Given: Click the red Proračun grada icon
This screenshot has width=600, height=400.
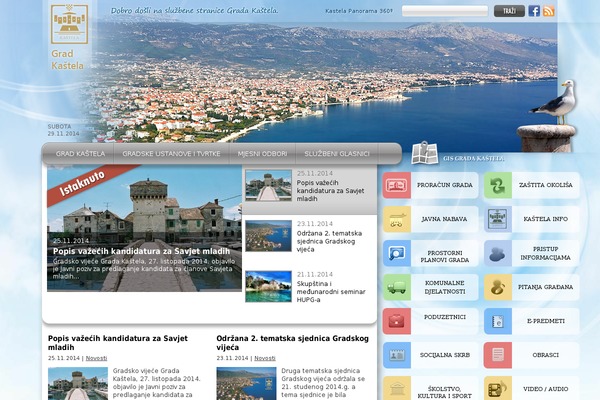Looking at the screenshot, I should click(397, 185).
